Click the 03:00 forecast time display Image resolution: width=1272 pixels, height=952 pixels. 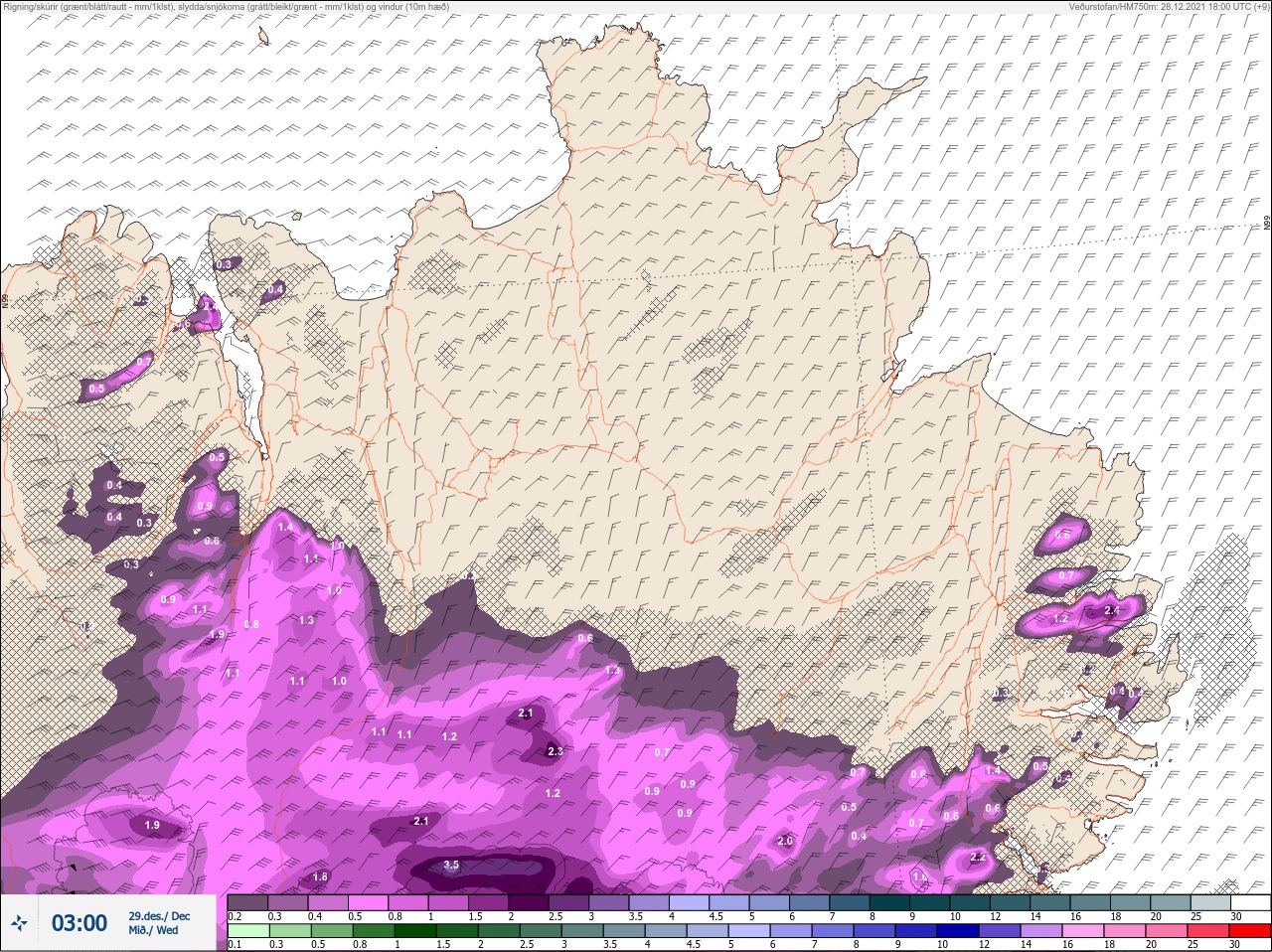point(79,924)
